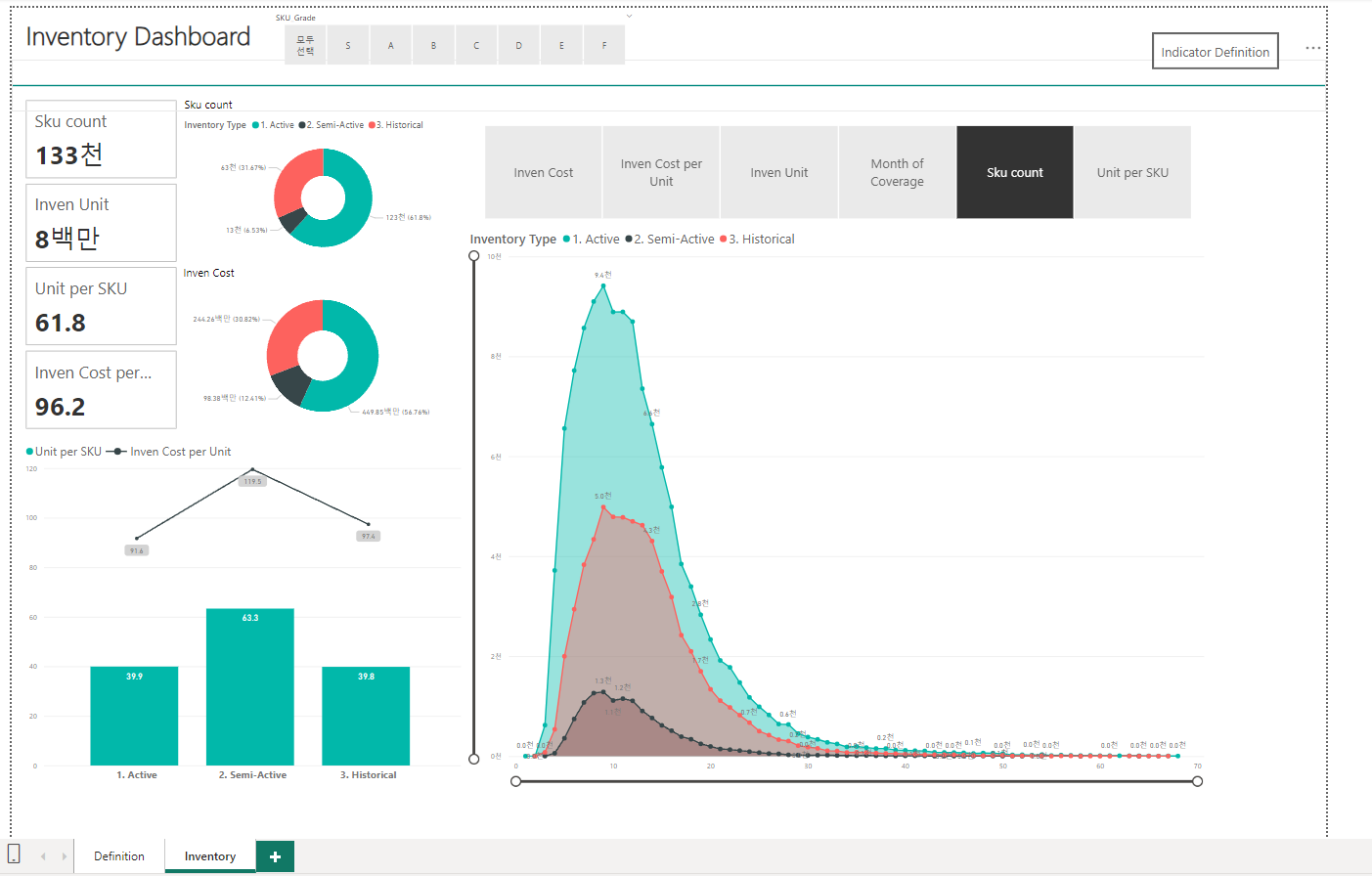Click '2. Semi-Active' in the area chart legend
This screenshot has width=1372, height=876.
click(x=674, y=239)
